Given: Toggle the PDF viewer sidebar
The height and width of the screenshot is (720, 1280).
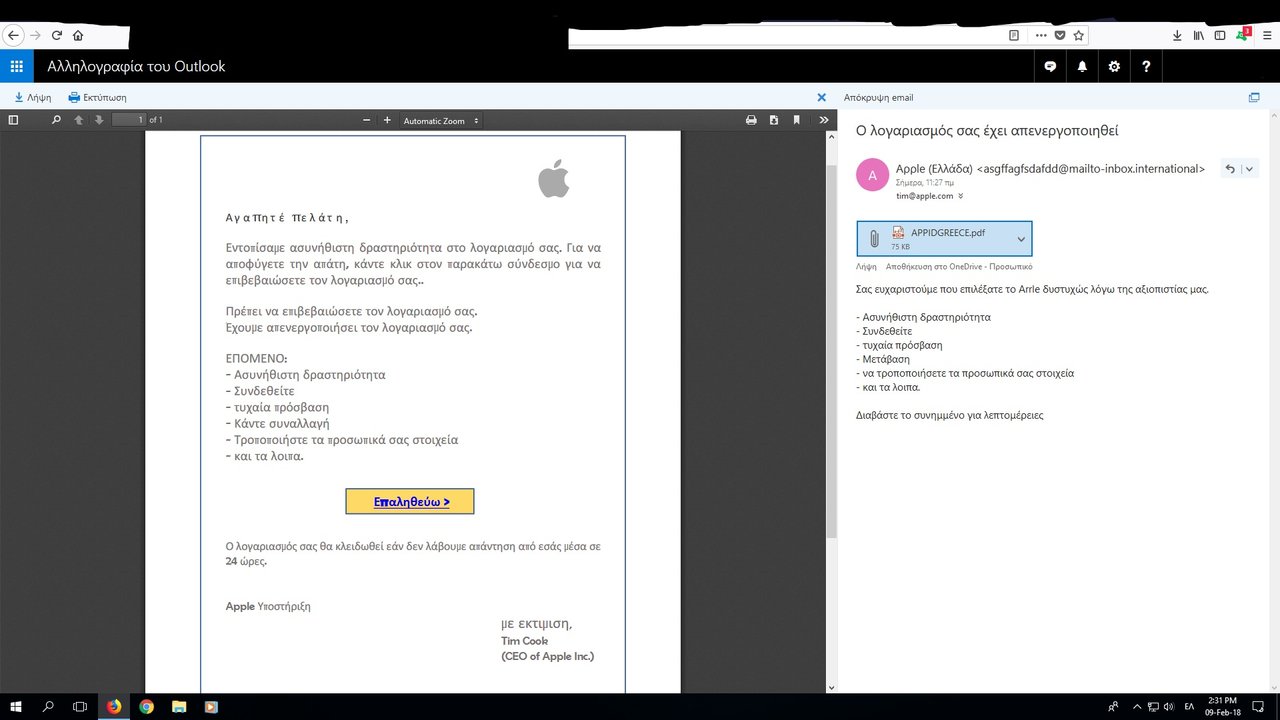Looking at the screenshot, I should point(13,120).
